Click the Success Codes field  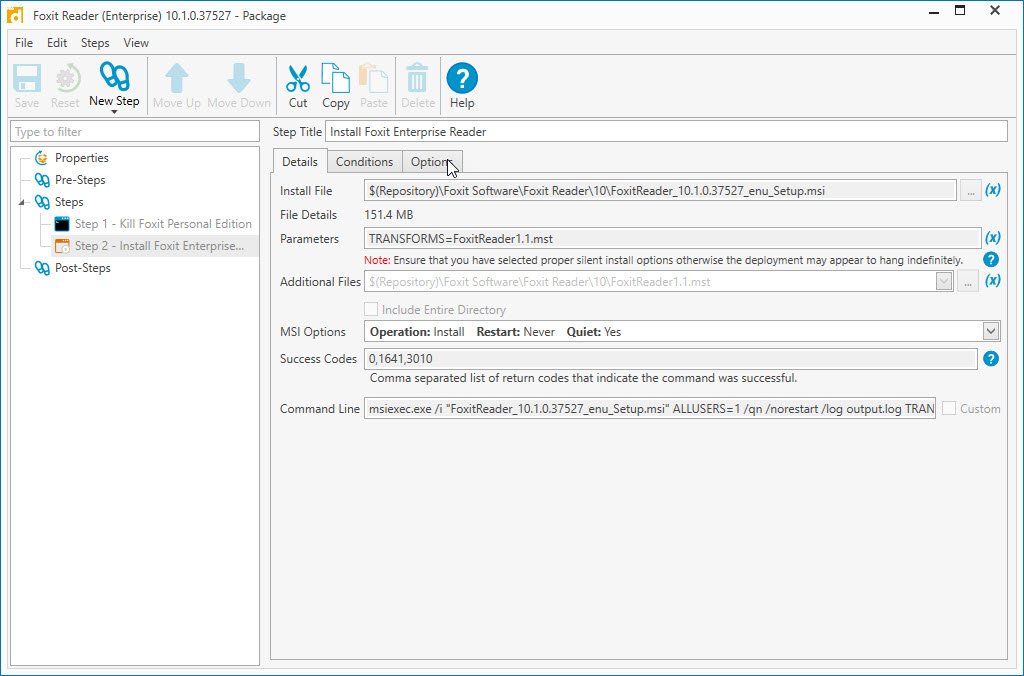(x=671, y=359)
